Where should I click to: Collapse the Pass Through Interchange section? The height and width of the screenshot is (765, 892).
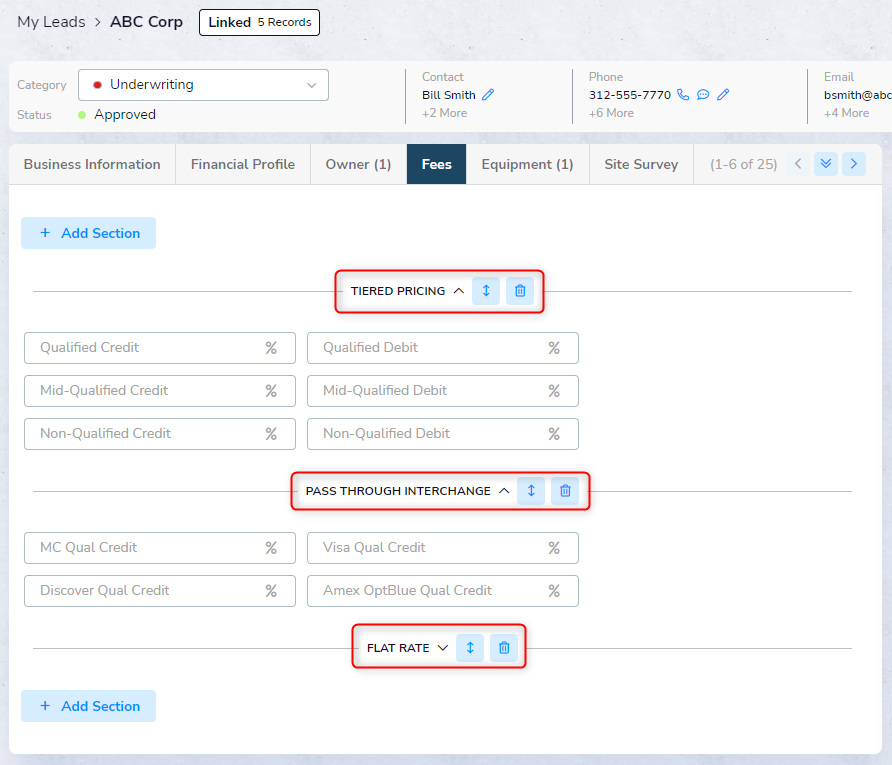click(504, 491)
